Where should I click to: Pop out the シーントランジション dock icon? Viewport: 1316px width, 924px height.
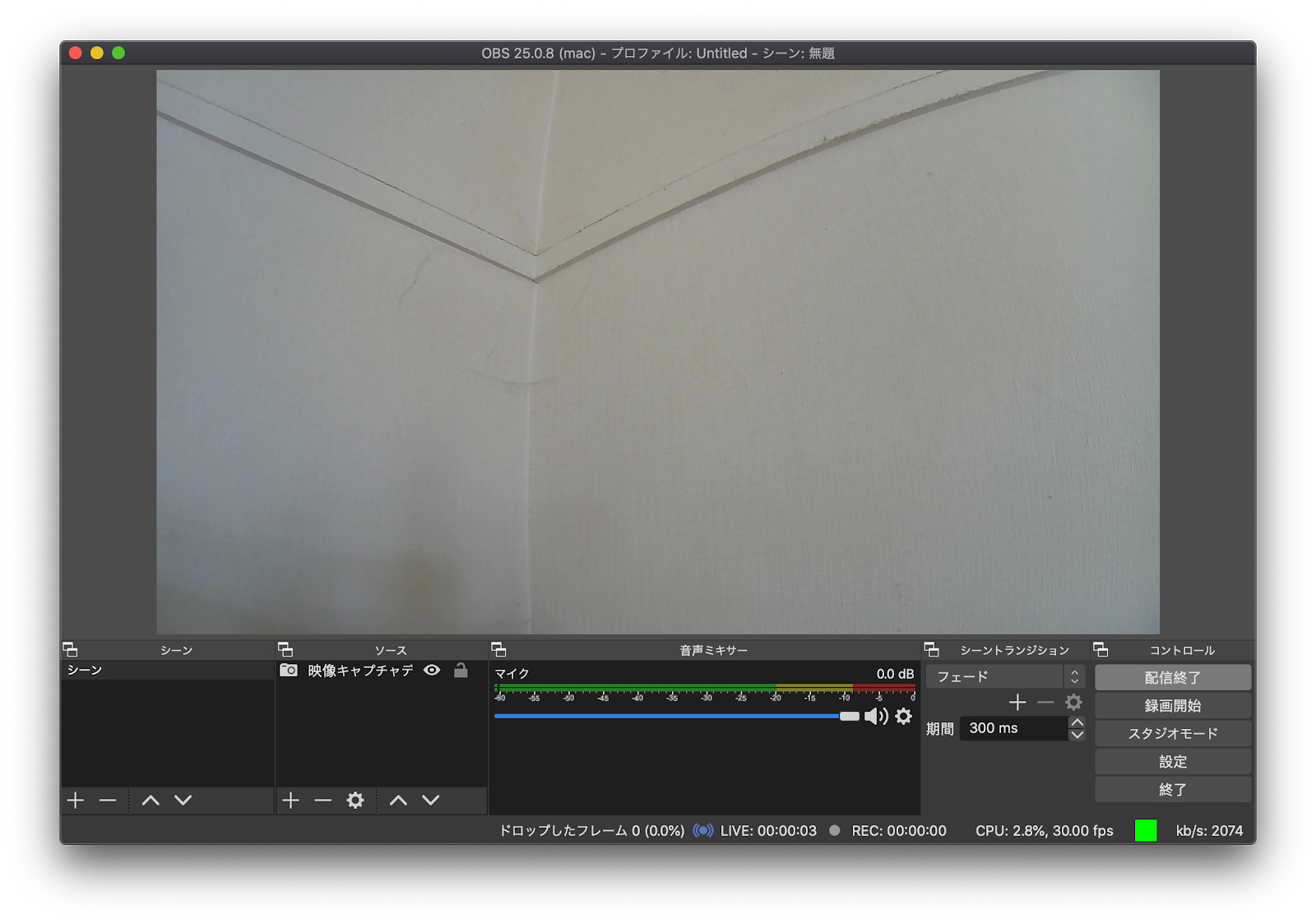[x=932, y=649]
